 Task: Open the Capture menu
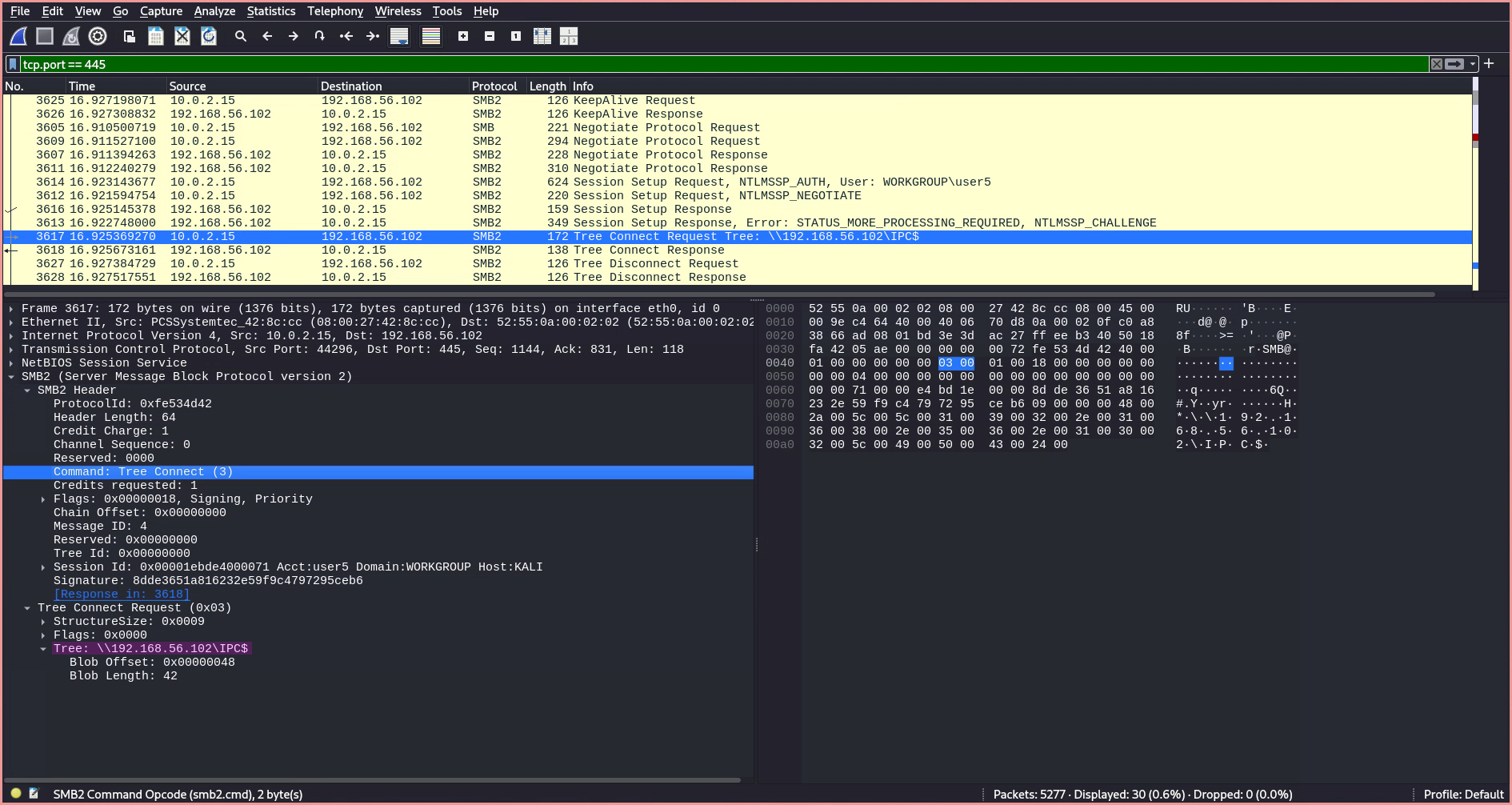[161, 11]
